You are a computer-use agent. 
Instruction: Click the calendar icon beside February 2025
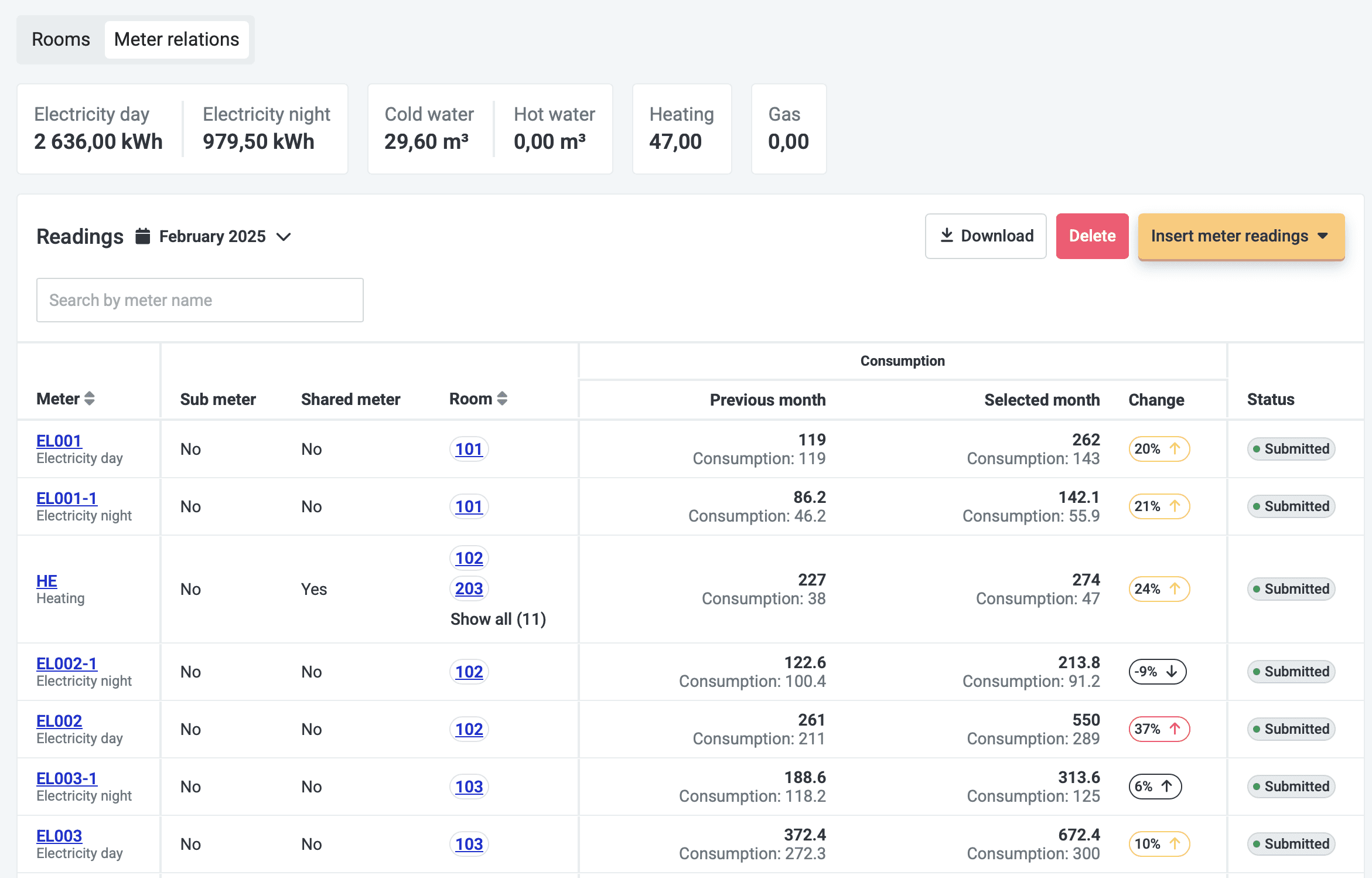pos(142,236)
